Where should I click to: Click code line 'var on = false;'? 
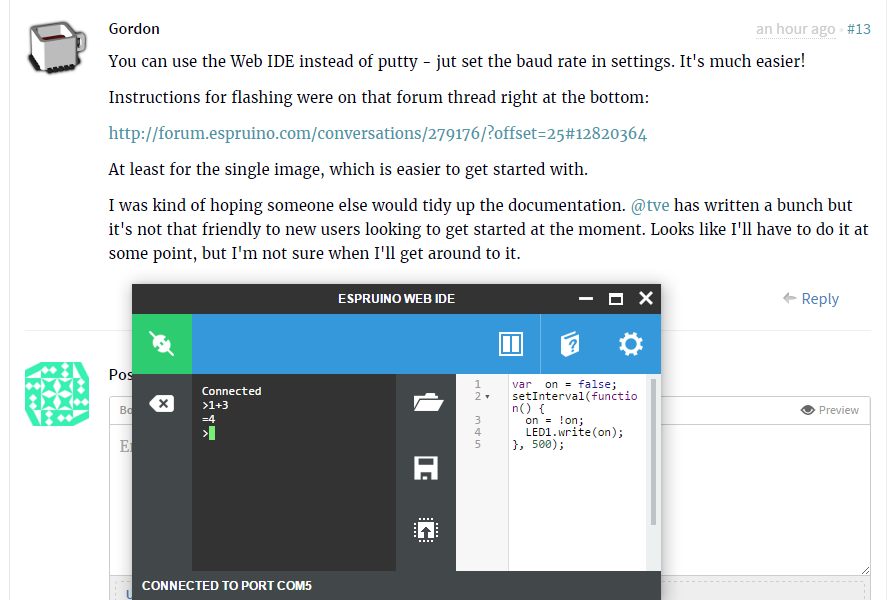click(564, 384)
